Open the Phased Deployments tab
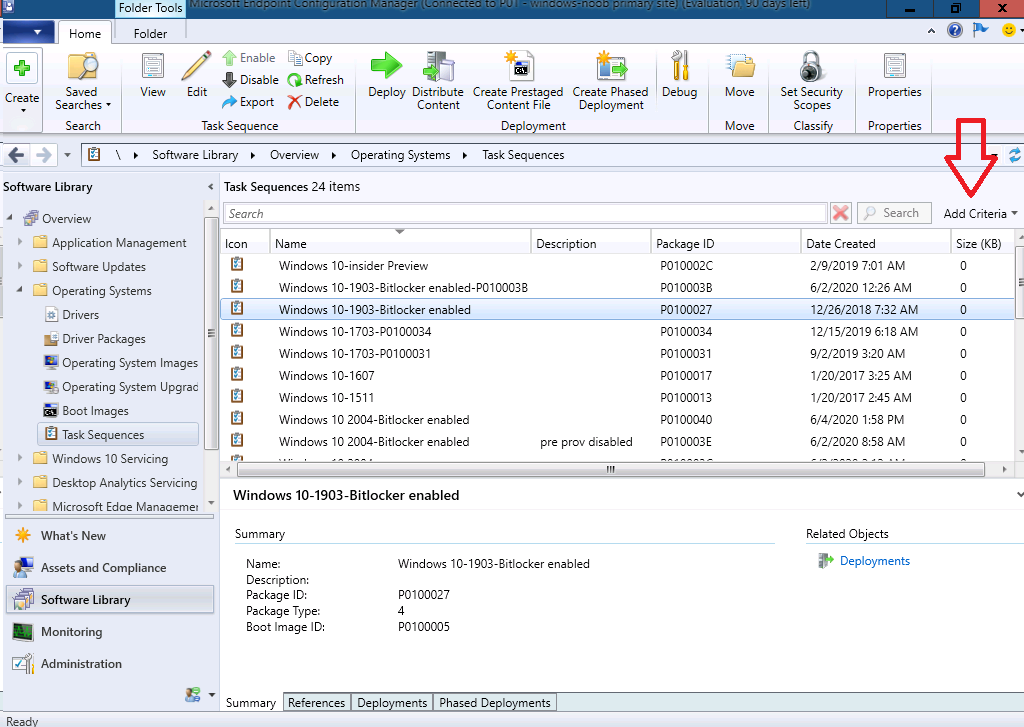 [495, 703]
